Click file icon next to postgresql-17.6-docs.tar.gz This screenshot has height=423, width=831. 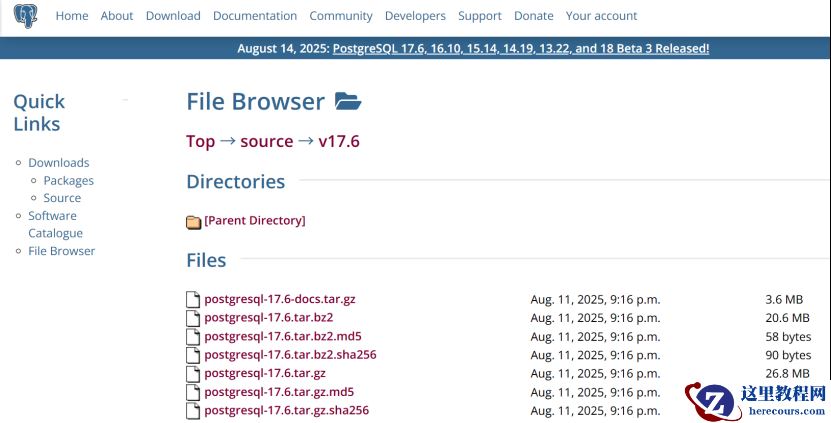point(194,299)
